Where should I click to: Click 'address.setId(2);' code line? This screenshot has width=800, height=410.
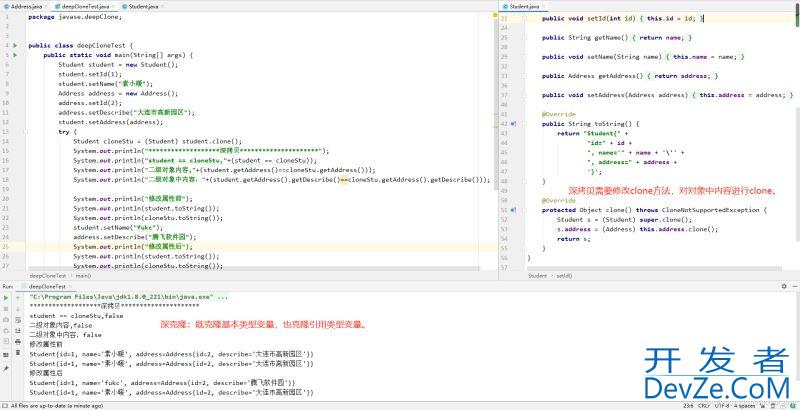click(88, 103)
